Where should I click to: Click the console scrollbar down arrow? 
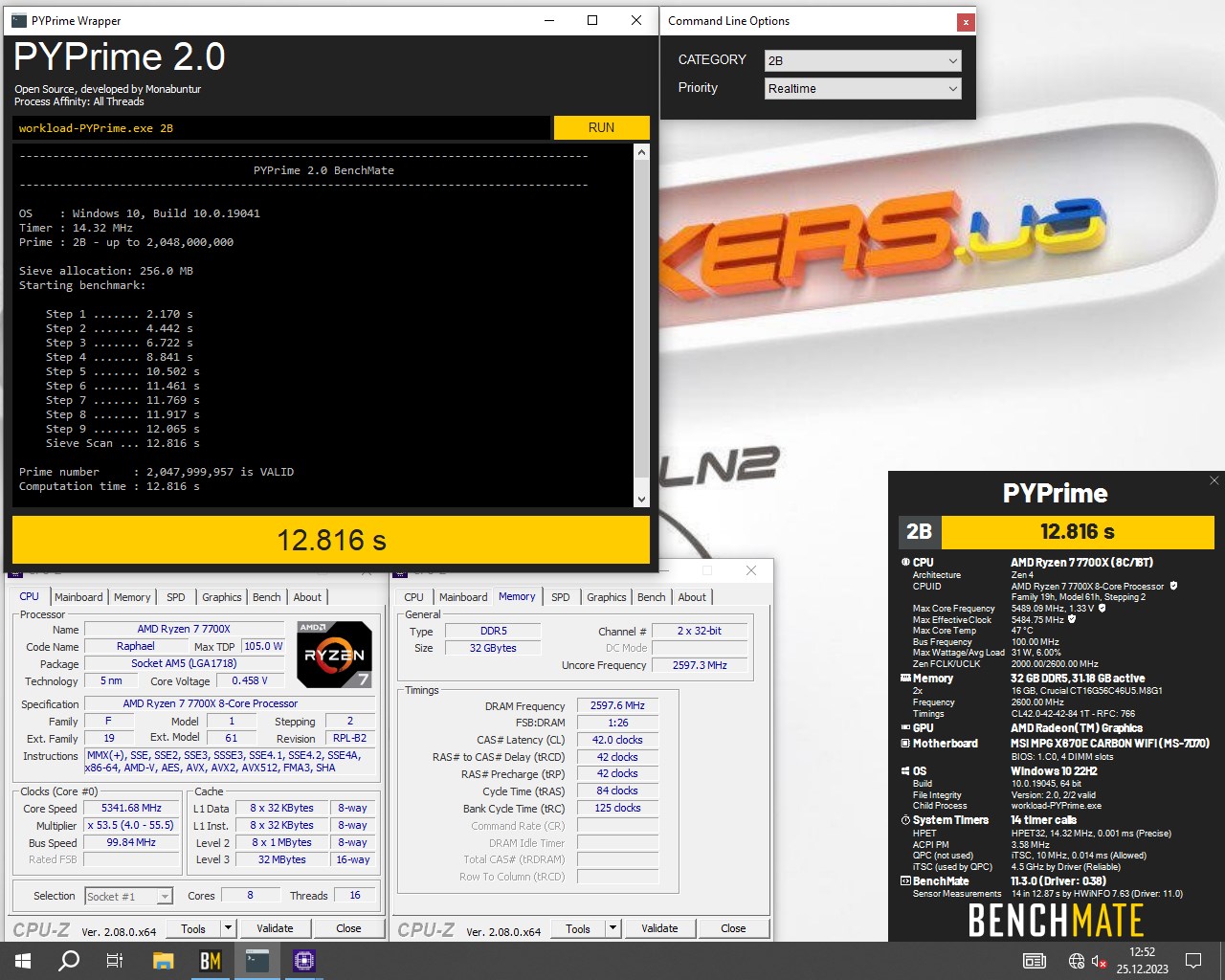coord(641,499)
